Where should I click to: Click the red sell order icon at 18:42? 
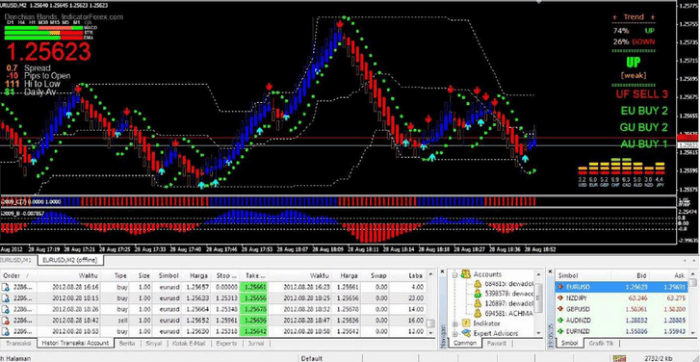click(6, 320)
